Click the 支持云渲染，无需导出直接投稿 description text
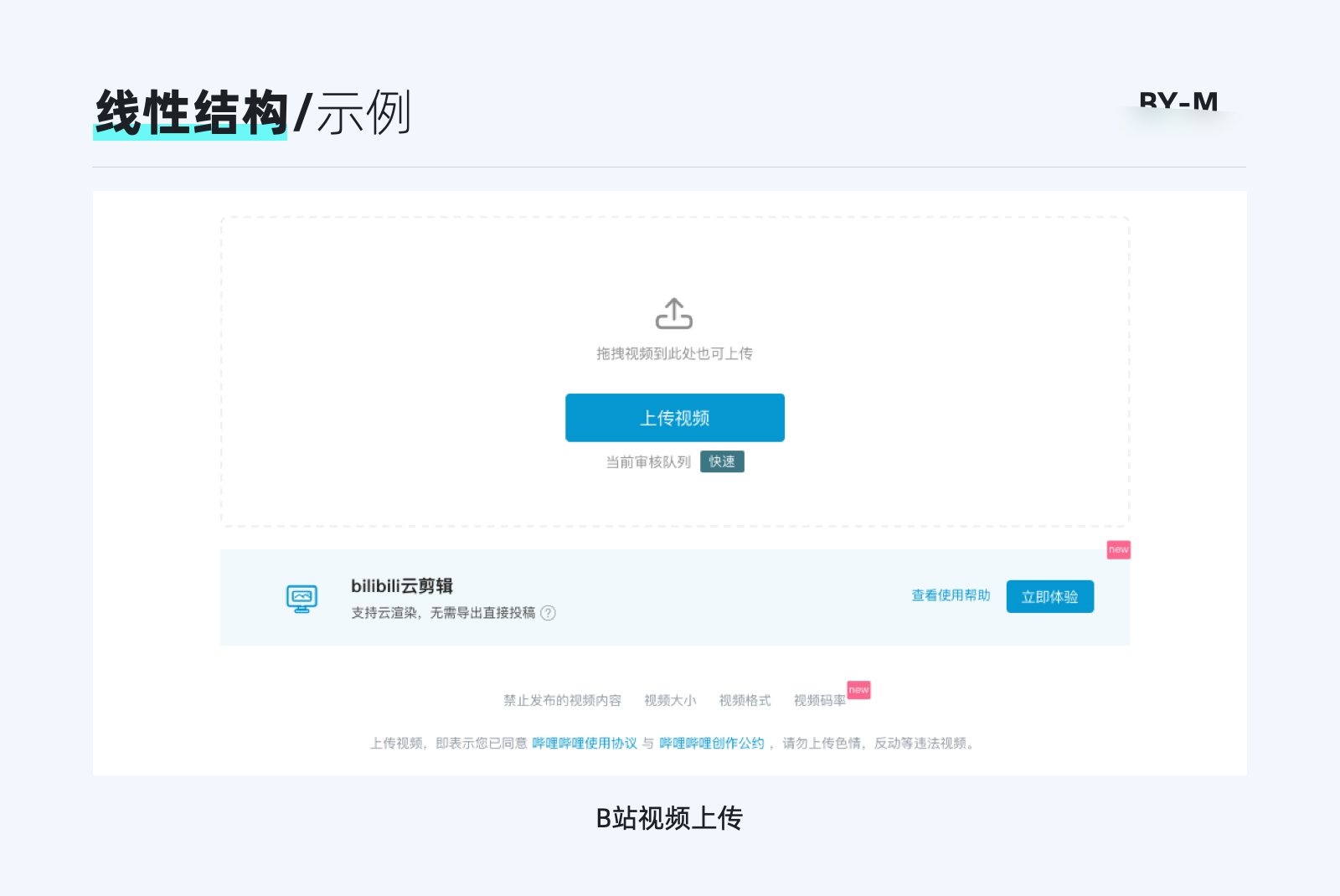This screenshot has width=1340, height=896. [443, 613]
